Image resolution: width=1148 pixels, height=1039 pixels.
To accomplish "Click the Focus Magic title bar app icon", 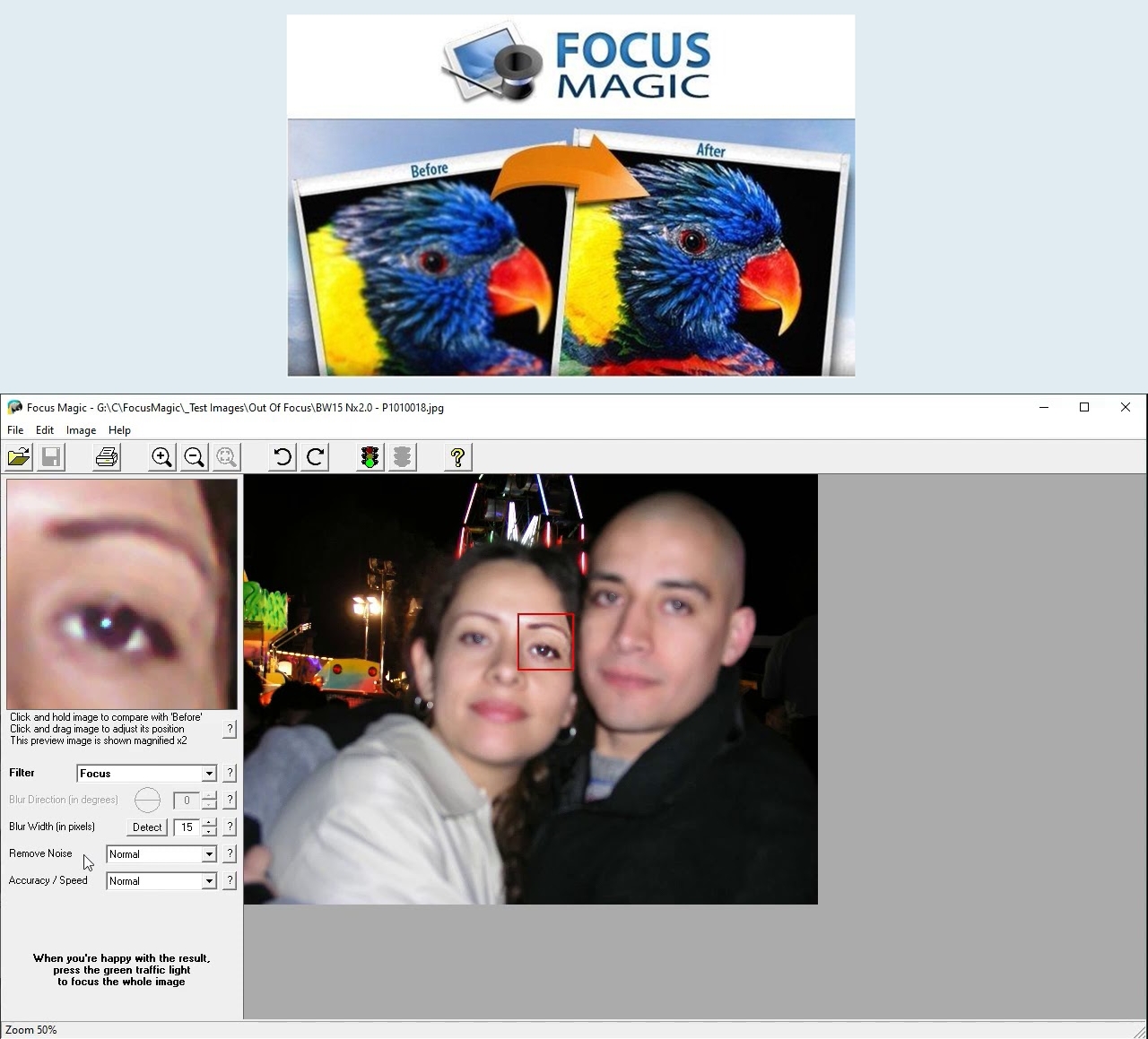I will 14,407.
